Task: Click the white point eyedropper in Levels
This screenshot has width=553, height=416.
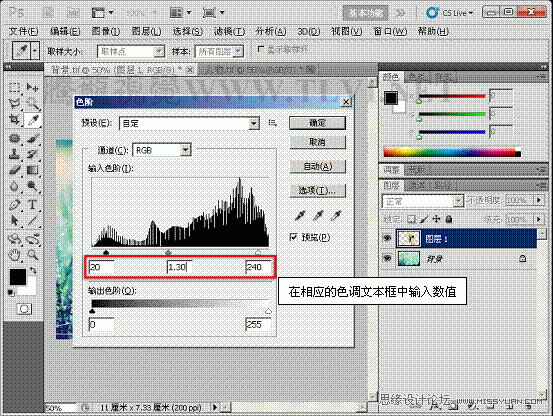Action: click(336, 215)
